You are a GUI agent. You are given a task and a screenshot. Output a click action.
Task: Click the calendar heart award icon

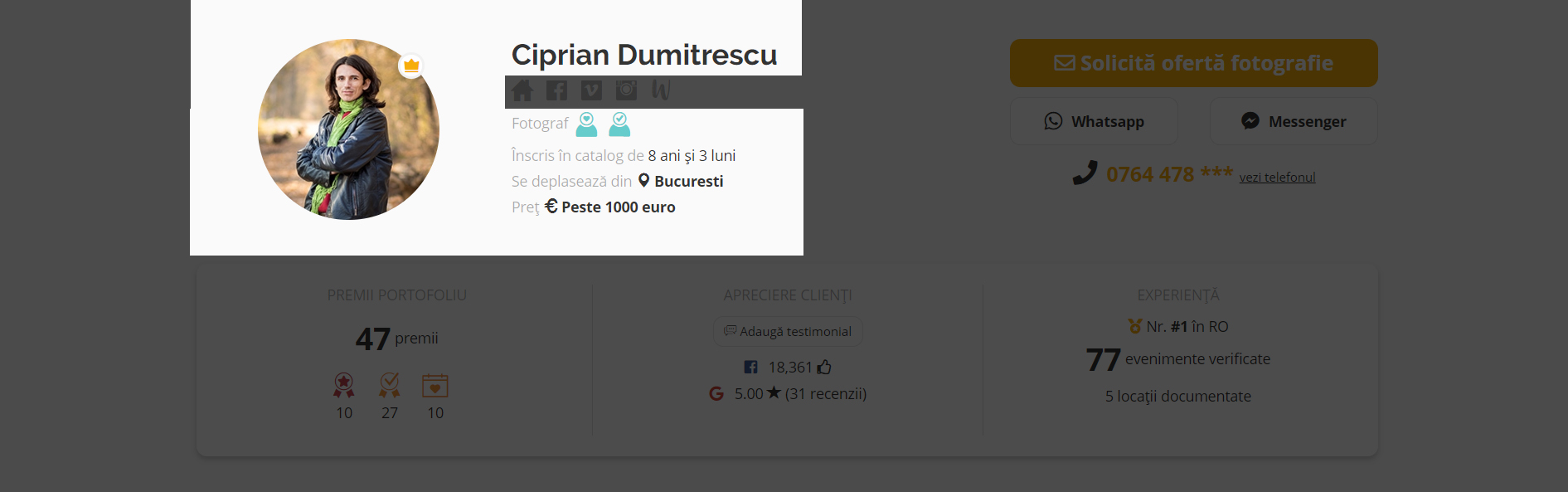tap(435, 385)
